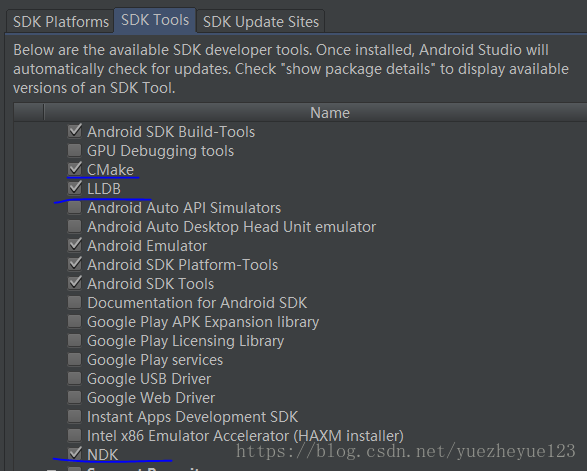
Task: Toggle the LLDB checkbox
Action: coord(75,188)
